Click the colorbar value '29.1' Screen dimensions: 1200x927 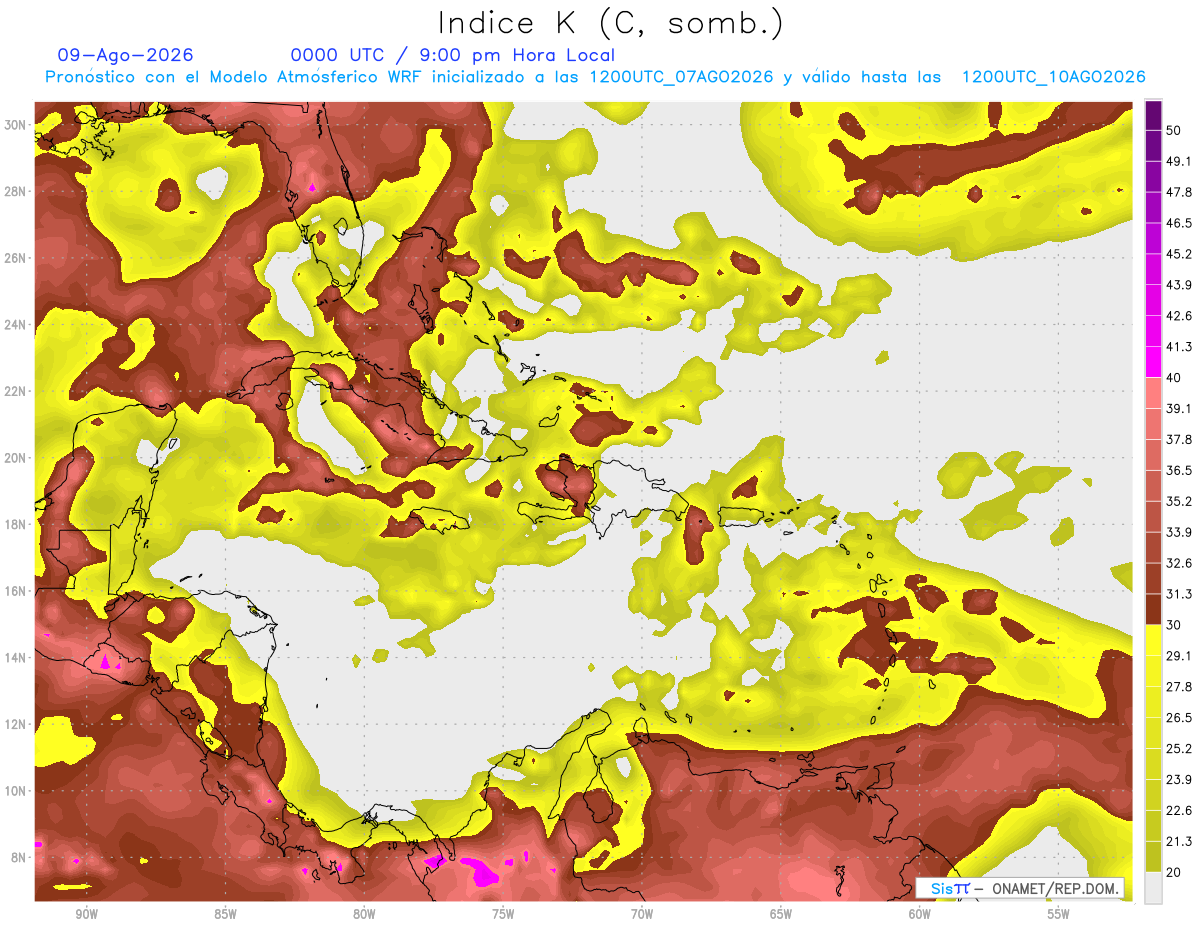(1180, 656)
